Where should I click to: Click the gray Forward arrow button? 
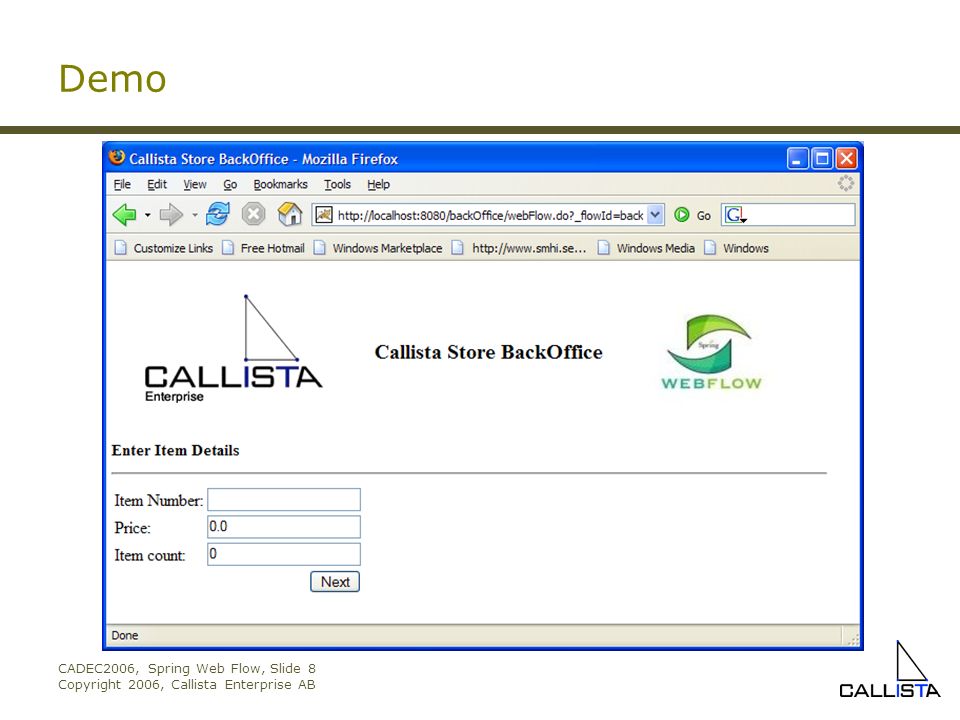coord(171,215)
